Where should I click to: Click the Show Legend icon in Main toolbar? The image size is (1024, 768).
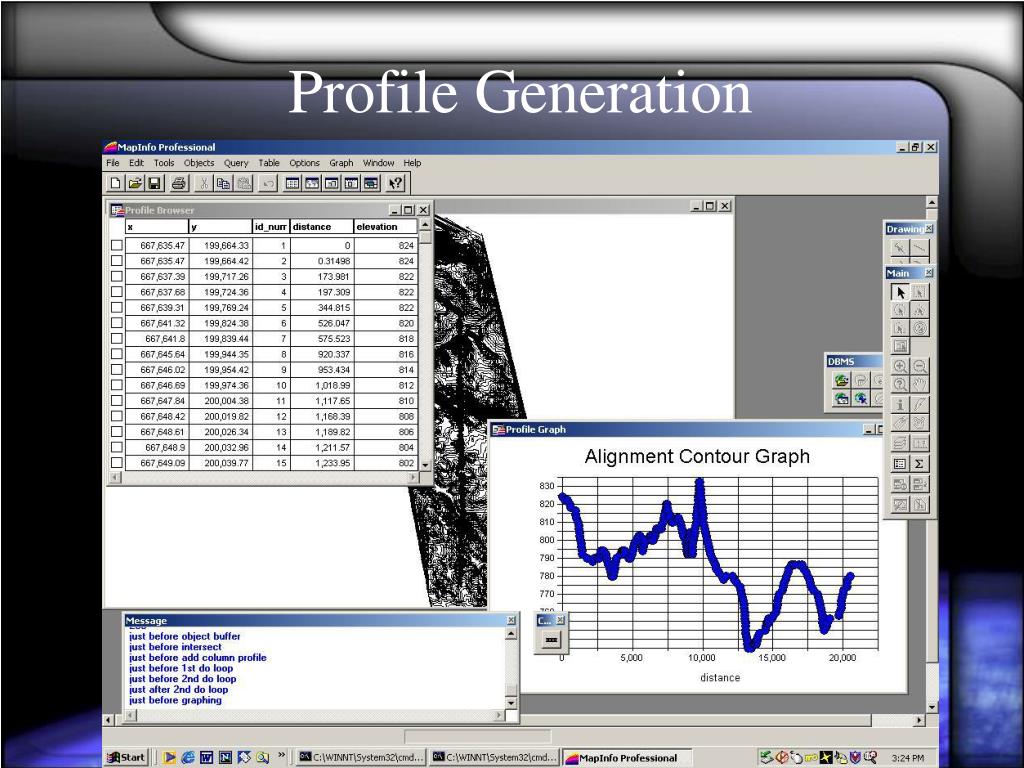point(900,464)
